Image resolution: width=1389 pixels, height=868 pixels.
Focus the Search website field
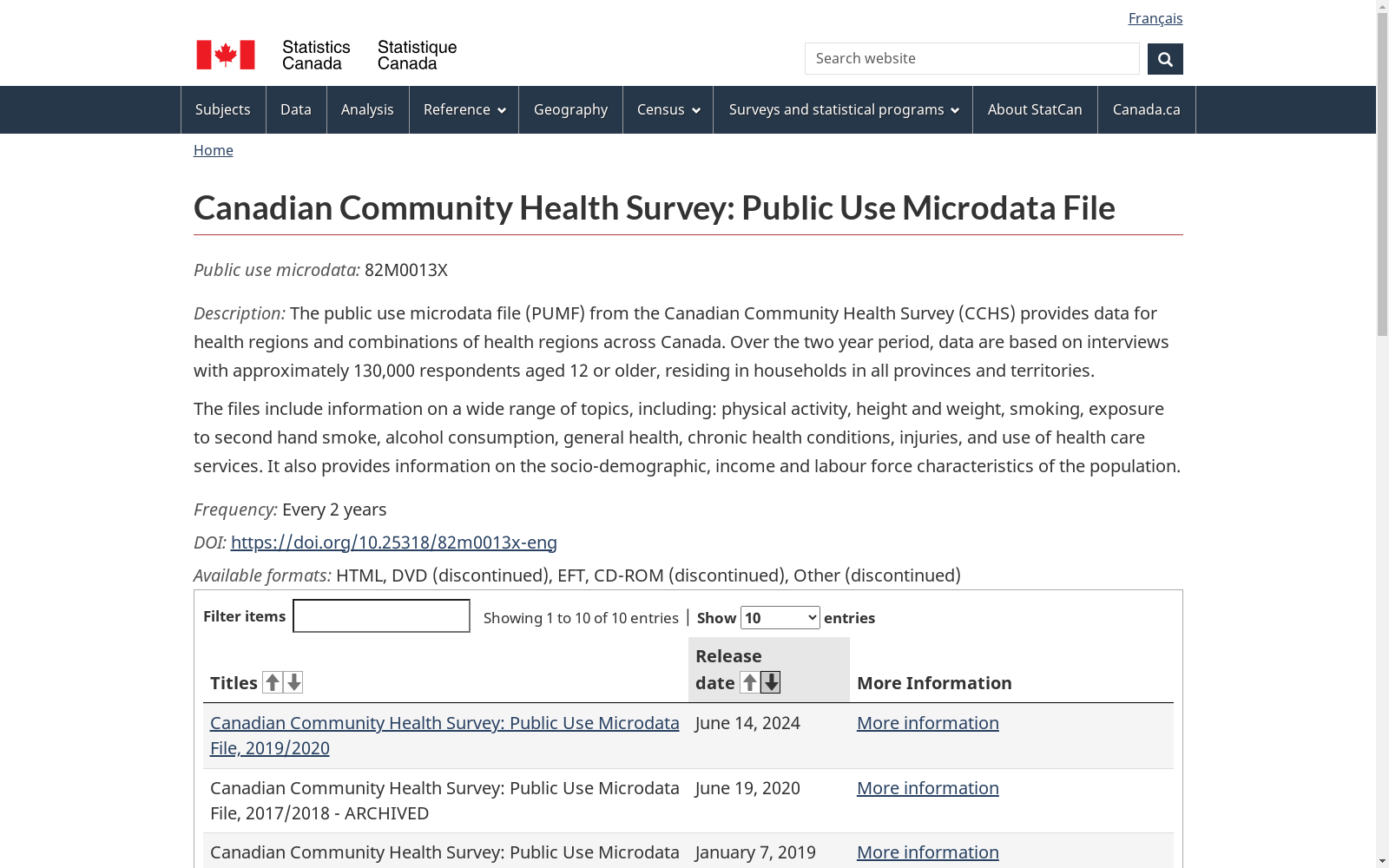pos(972,59)
